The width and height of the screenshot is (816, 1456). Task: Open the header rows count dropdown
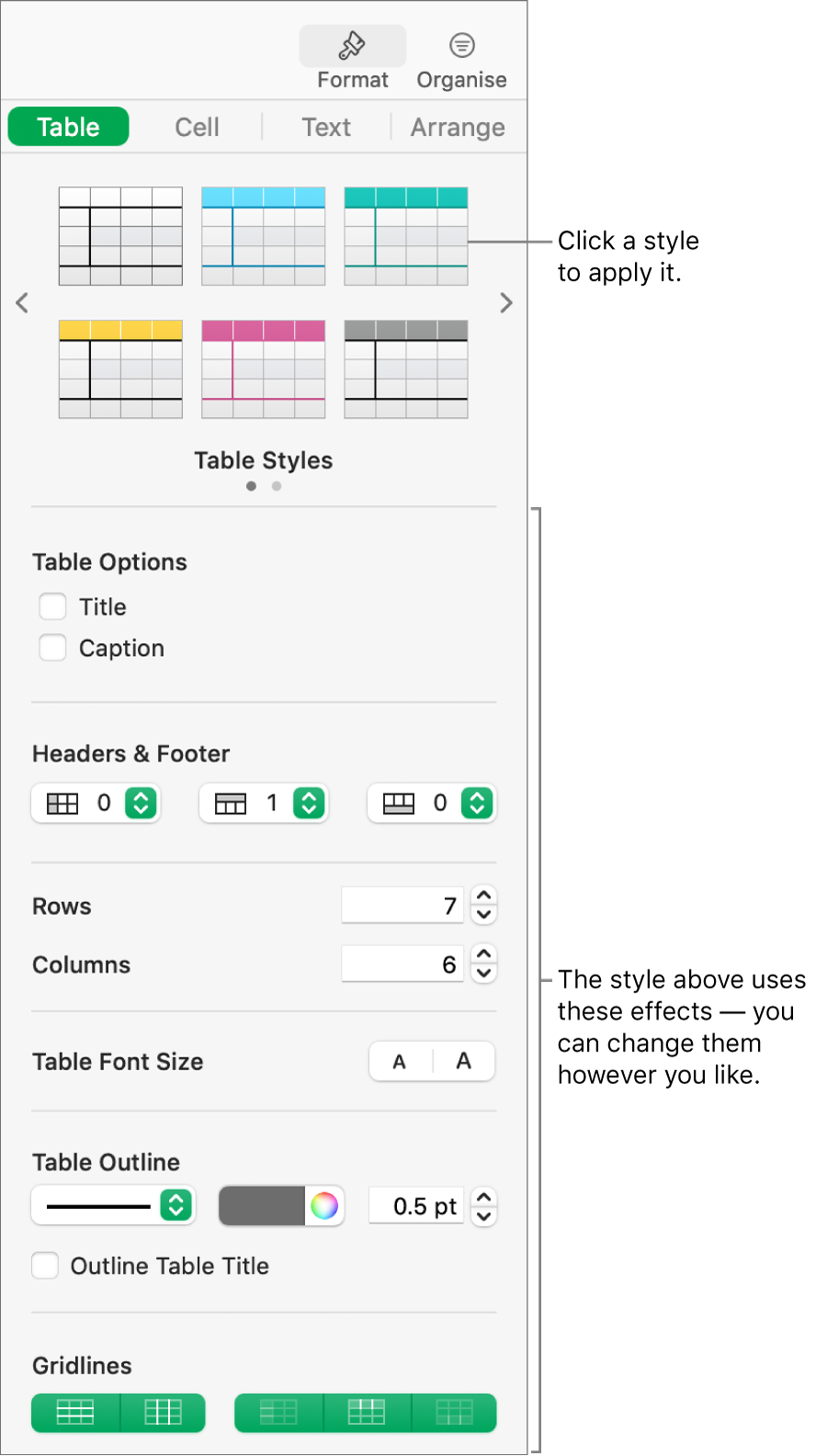309,803
